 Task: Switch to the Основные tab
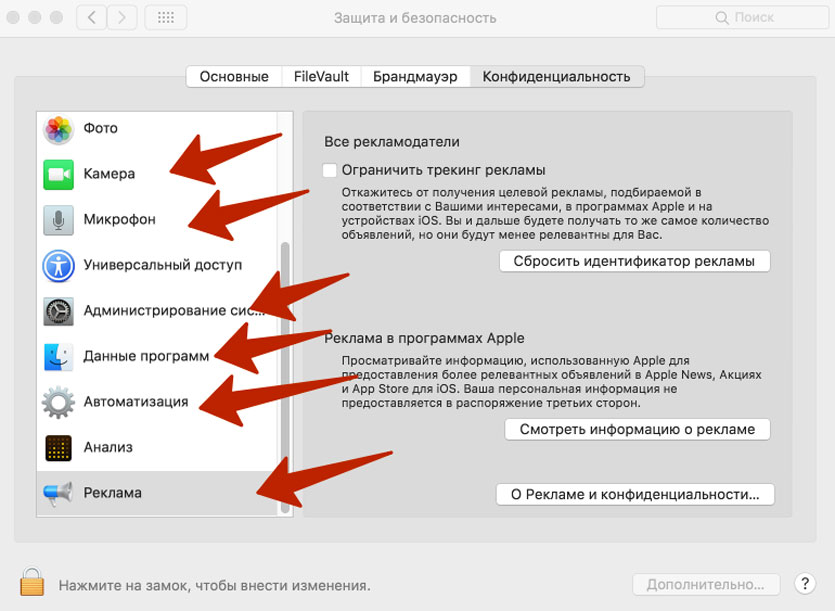pyautogui.click(x=234, y=77)
